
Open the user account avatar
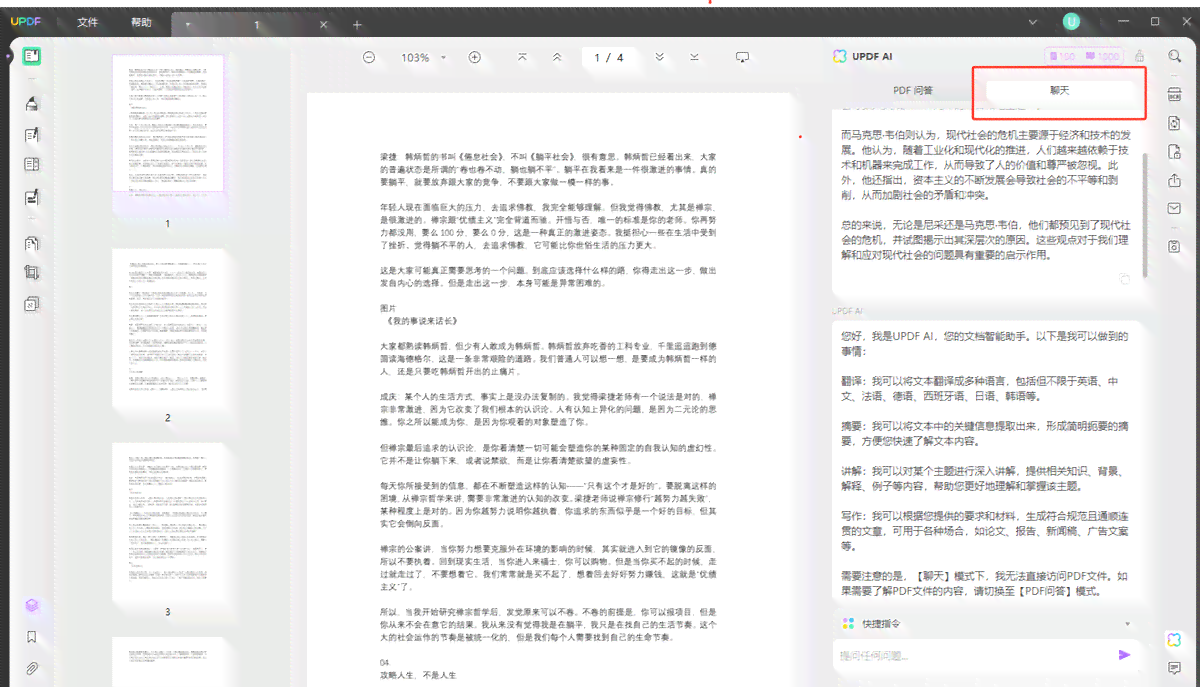pos(1072,22)
